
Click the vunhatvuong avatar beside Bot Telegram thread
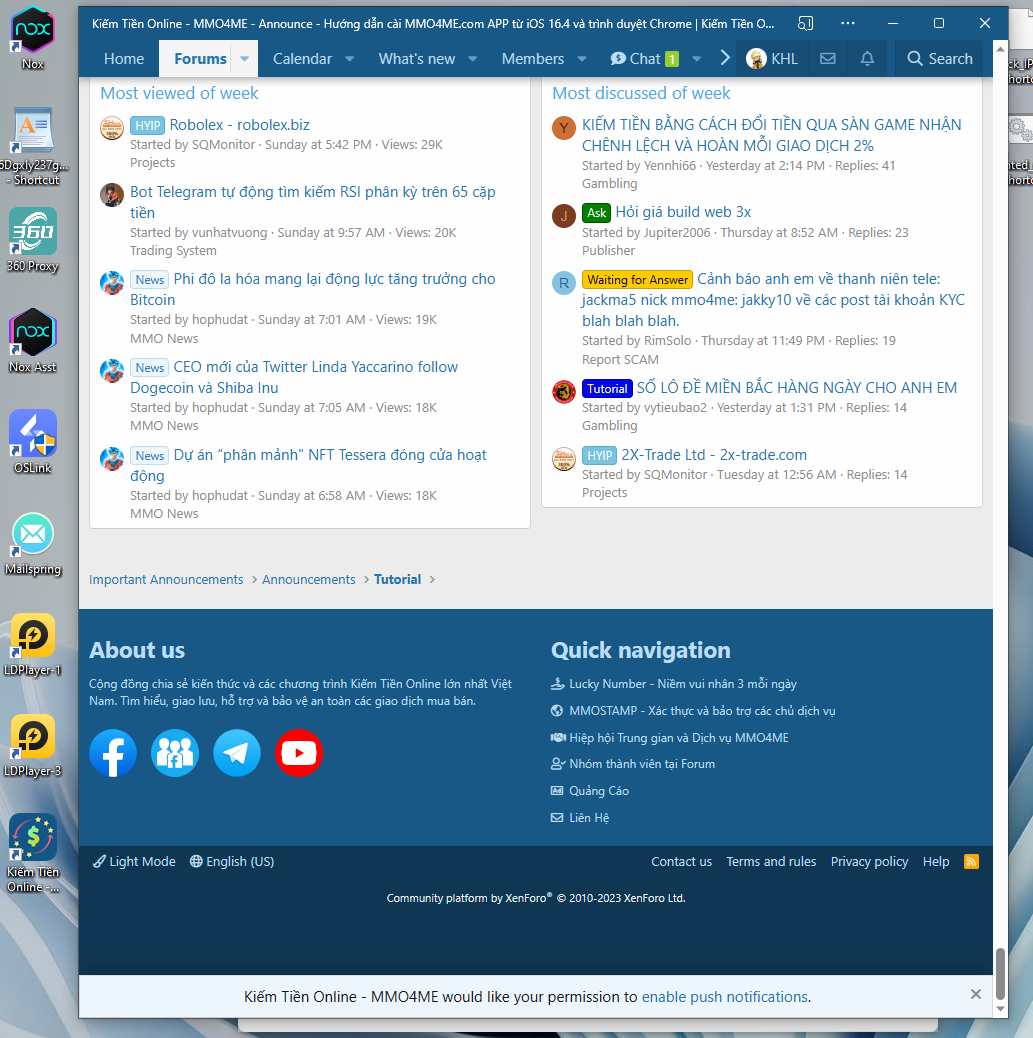click(x=112, y=195)
